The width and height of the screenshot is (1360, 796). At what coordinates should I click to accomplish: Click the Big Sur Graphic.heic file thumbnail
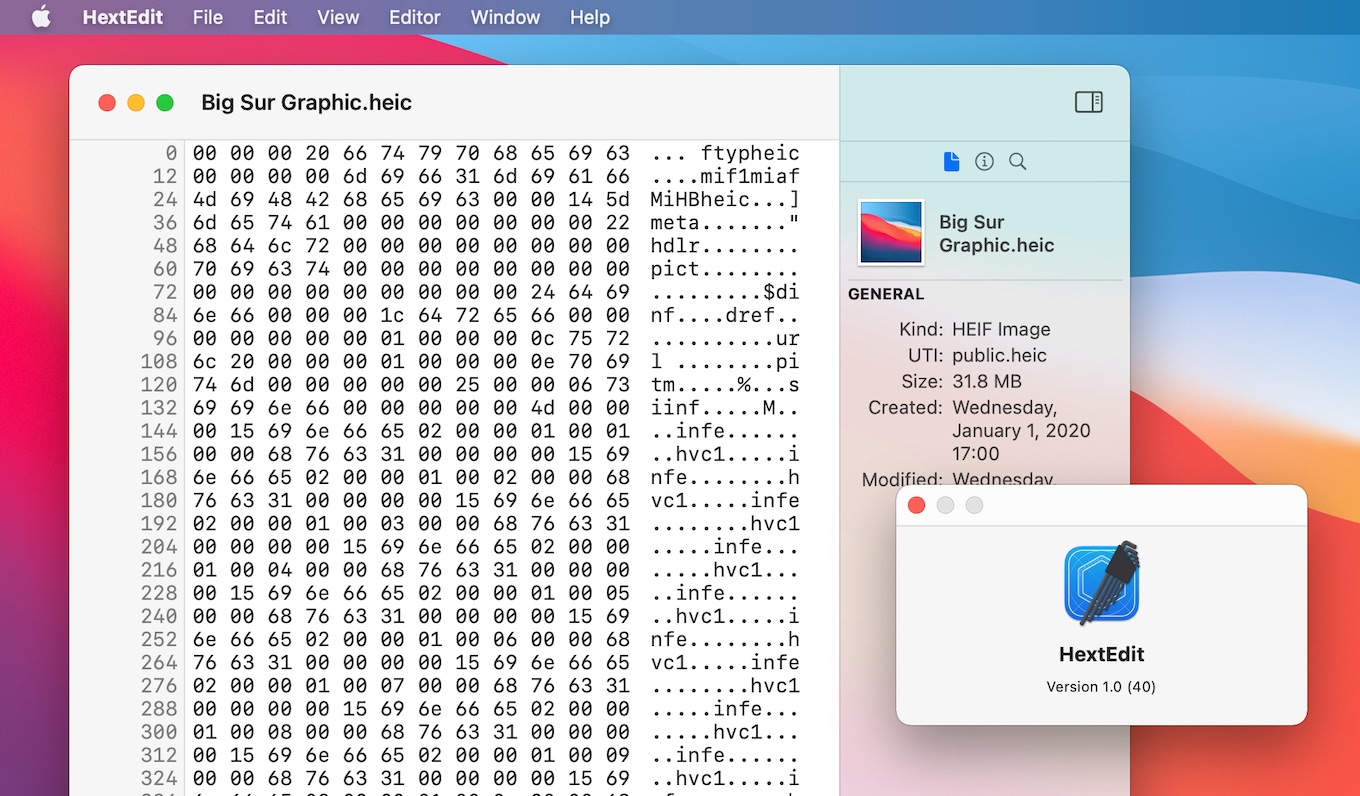[x=891, y=233]
